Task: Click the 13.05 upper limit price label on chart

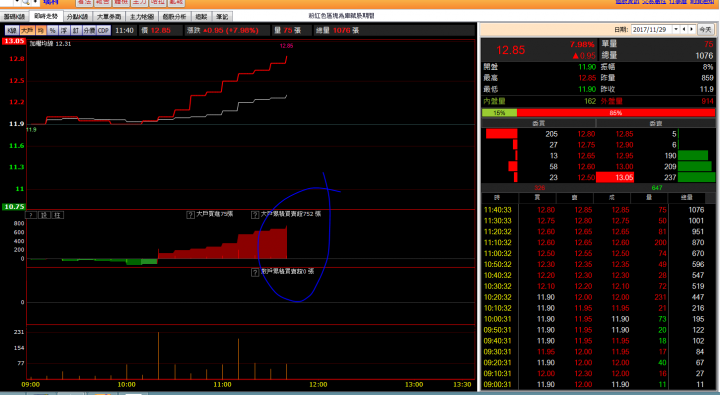Action: tap(14, 41)
